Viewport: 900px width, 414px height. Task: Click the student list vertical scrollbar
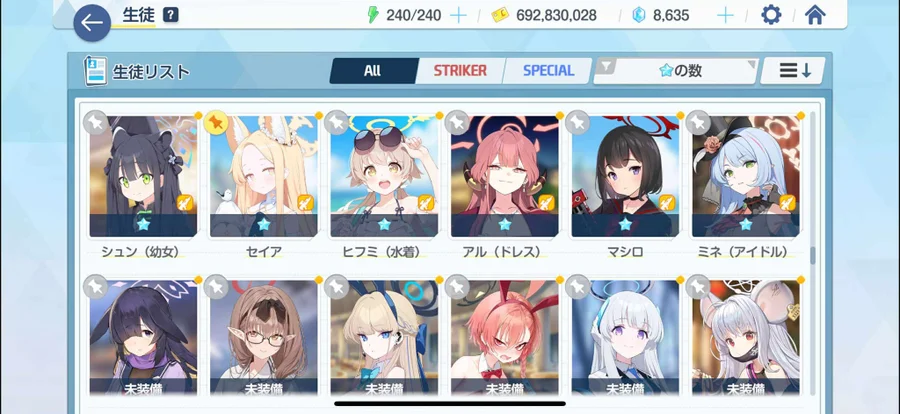pos(813,256)
